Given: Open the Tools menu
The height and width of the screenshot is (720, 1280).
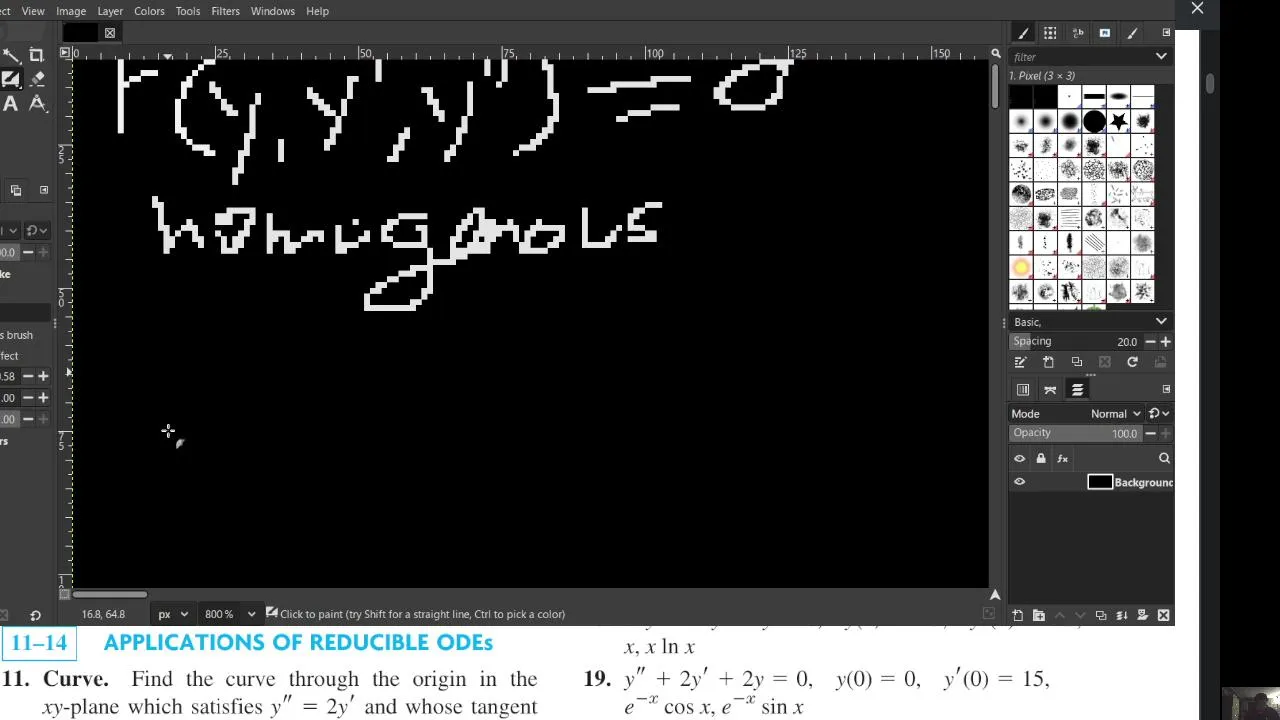Looking at the screenshot, I should 188,11.
